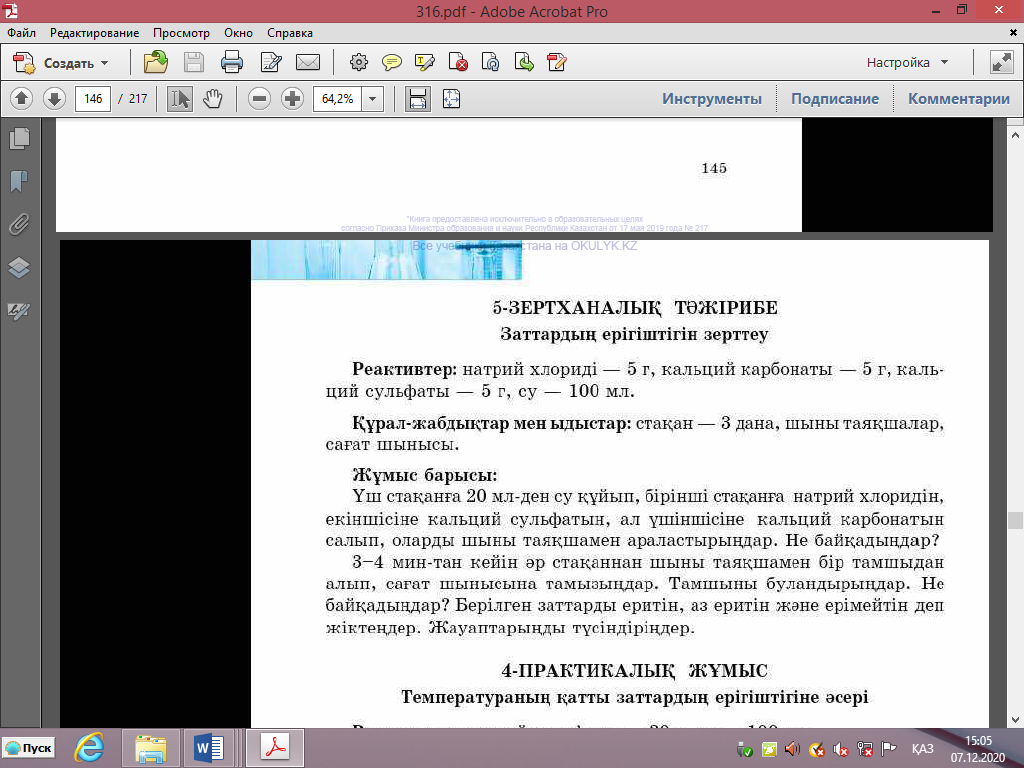Show the layers panel in sidebar
This screenshot has height=768, width=1024.
(x=19, y=267)
